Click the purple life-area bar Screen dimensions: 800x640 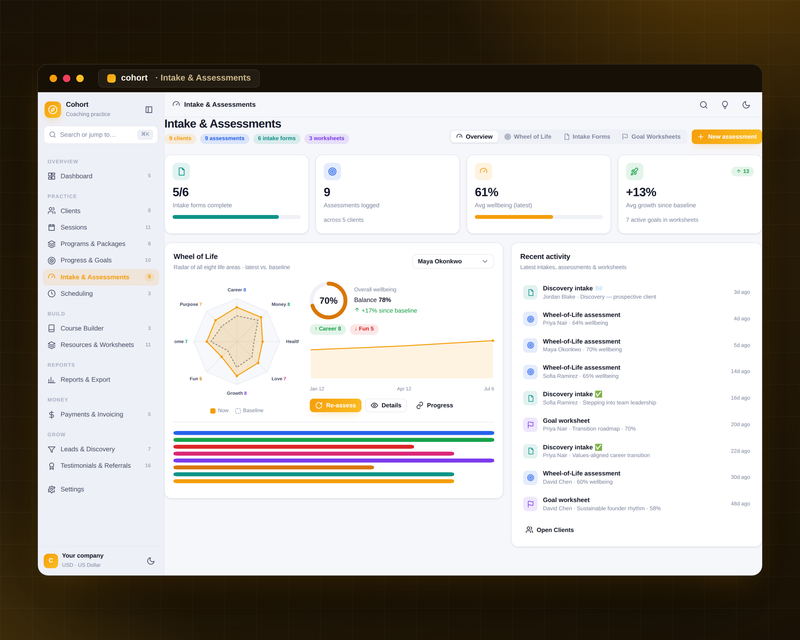pyautogui.click(x=334, y=460)
